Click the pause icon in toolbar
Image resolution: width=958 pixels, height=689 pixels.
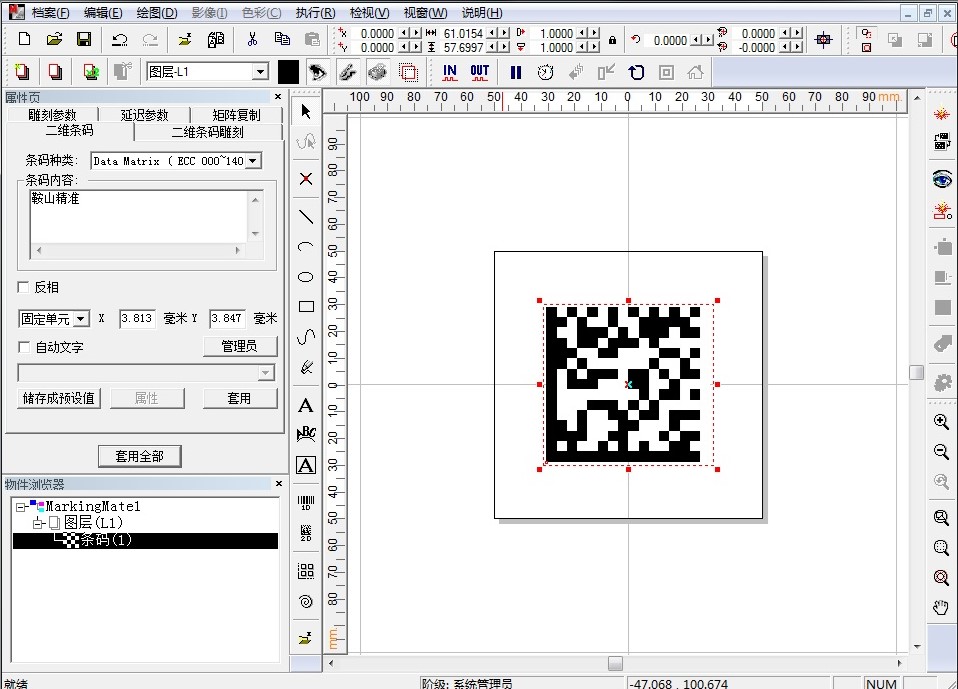[x=516, y=73]
